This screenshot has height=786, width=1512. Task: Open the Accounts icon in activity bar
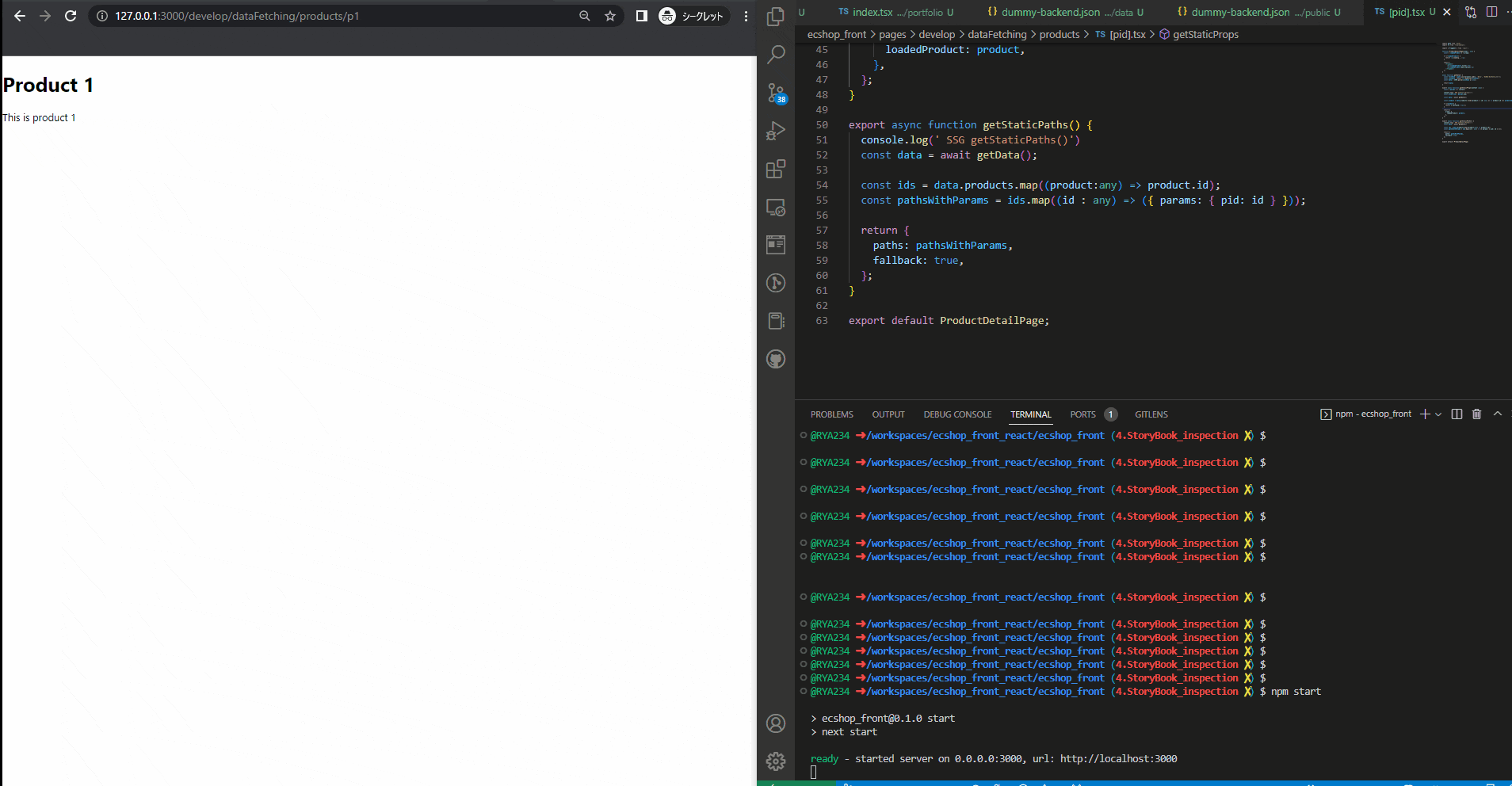pos(776,723)
